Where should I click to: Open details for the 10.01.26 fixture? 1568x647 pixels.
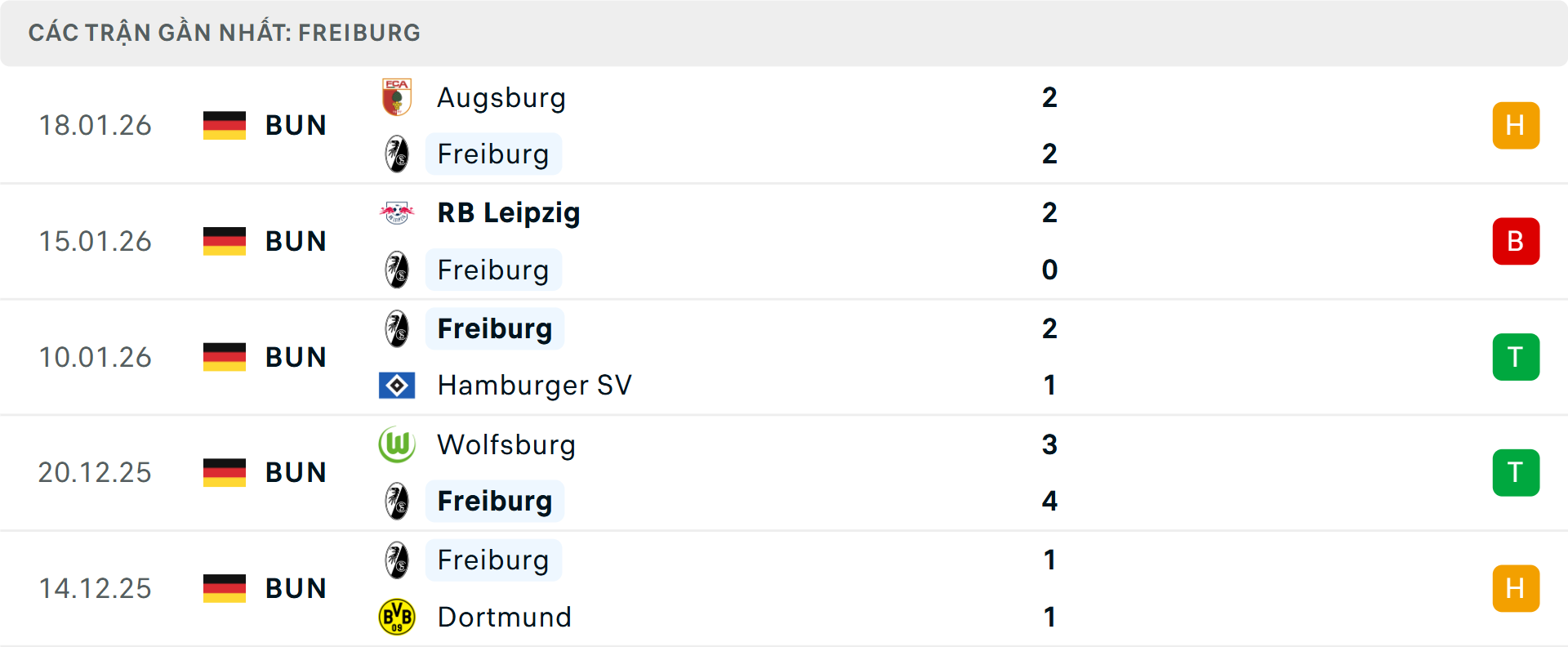click(784, 356)
